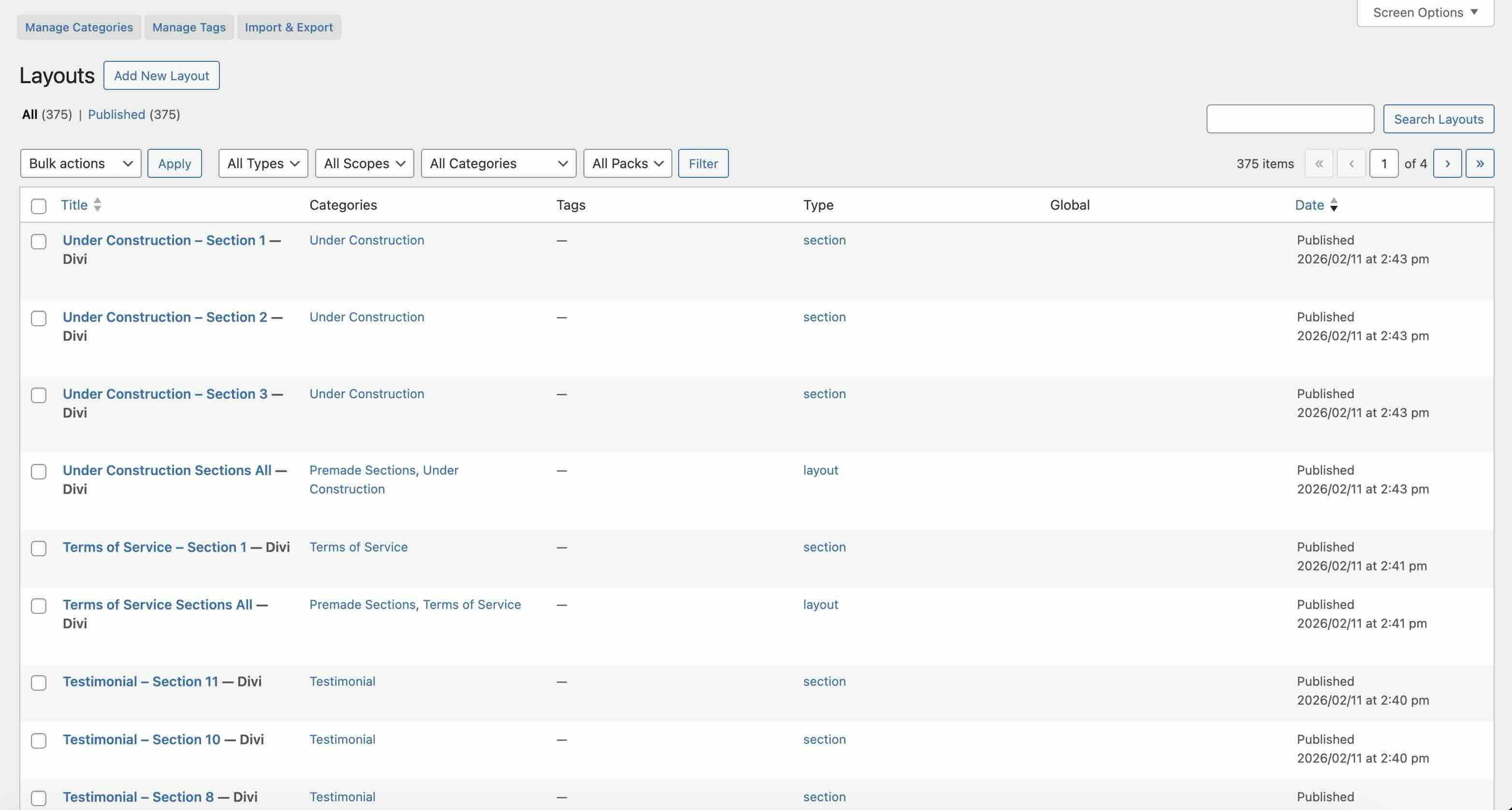Click the first page double-arrow pagination icon
Viewport: 1512px width, 810px height.
[x=1319, y=163]
